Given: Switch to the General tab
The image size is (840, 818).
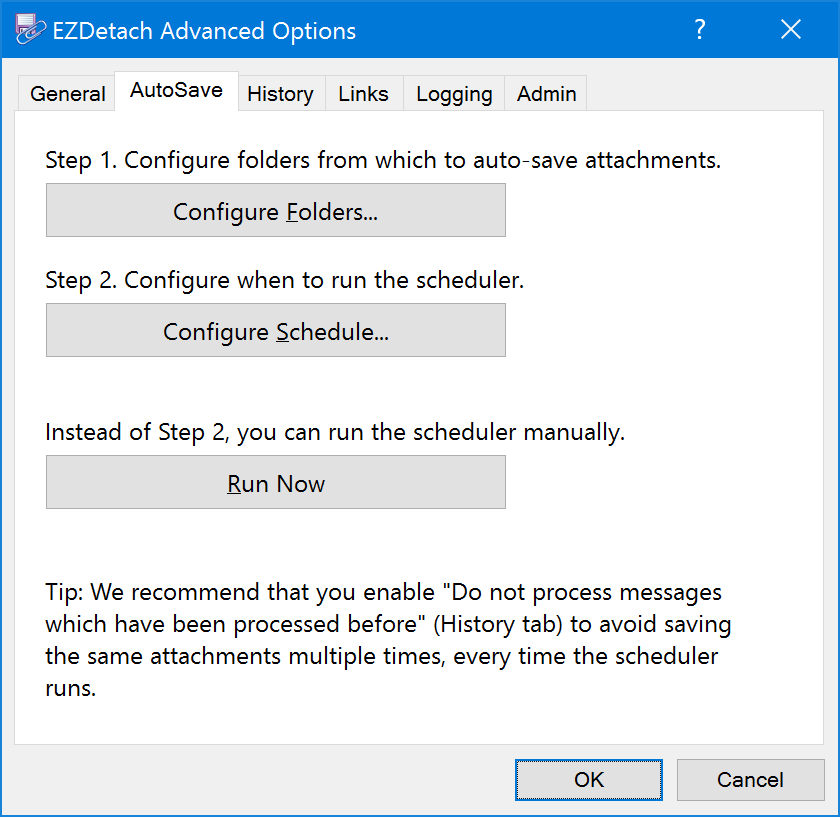Looking at the screenshot, I should [67, 94].
